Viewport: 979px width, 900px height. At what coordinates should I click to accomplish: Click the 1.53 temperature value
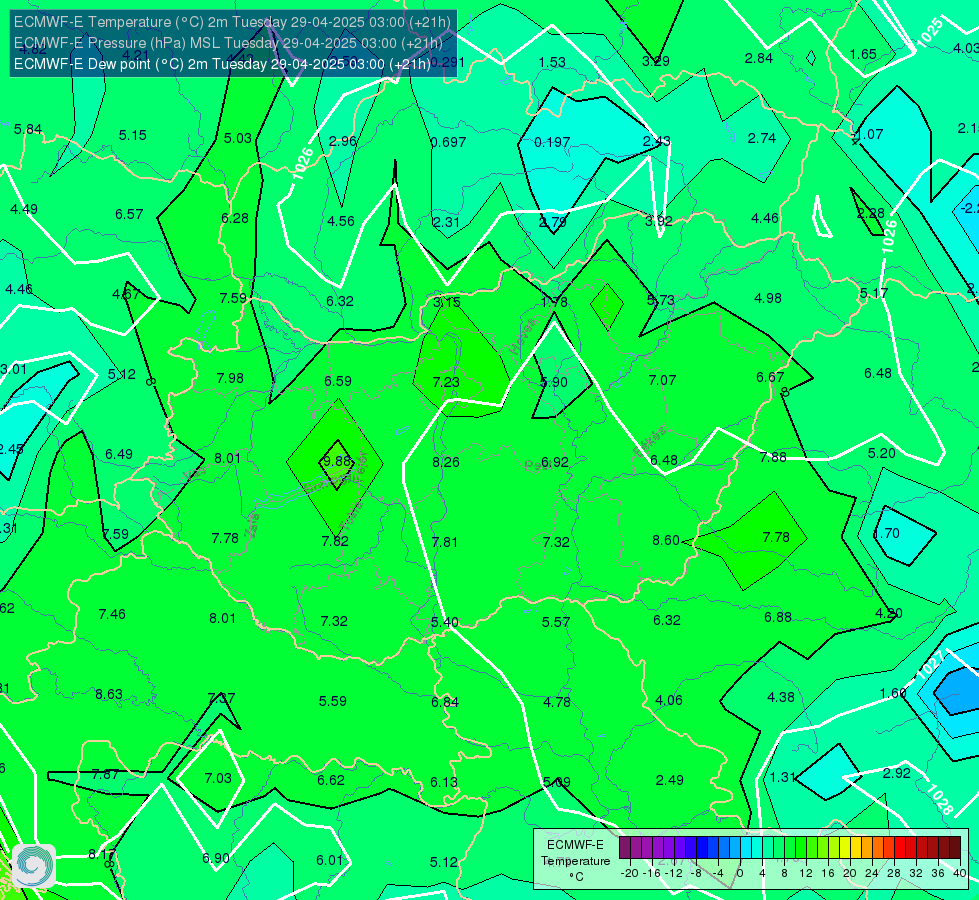coord(552,62)
